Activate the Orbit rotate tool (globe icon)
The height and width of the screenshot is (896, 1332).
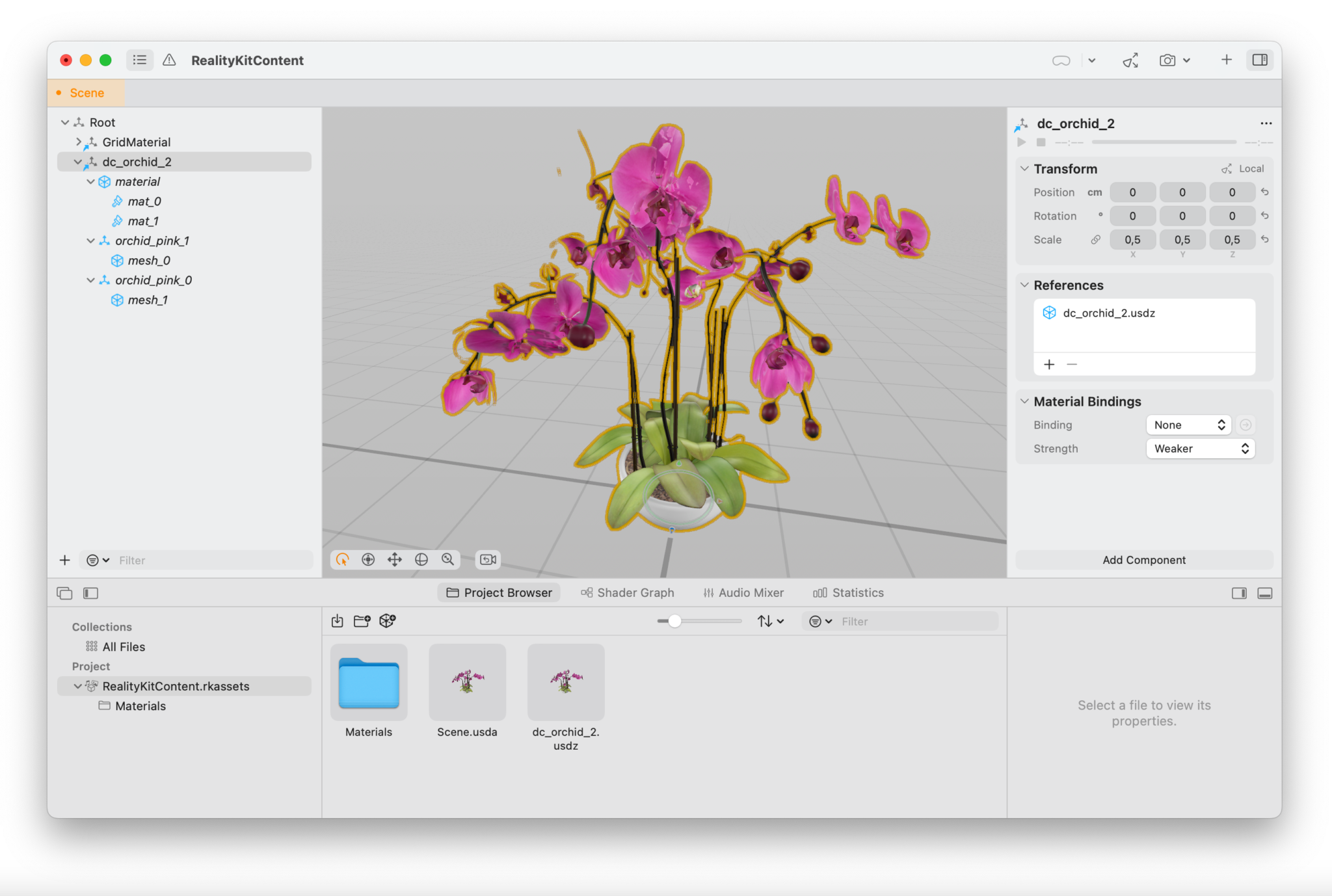[421, 559]
